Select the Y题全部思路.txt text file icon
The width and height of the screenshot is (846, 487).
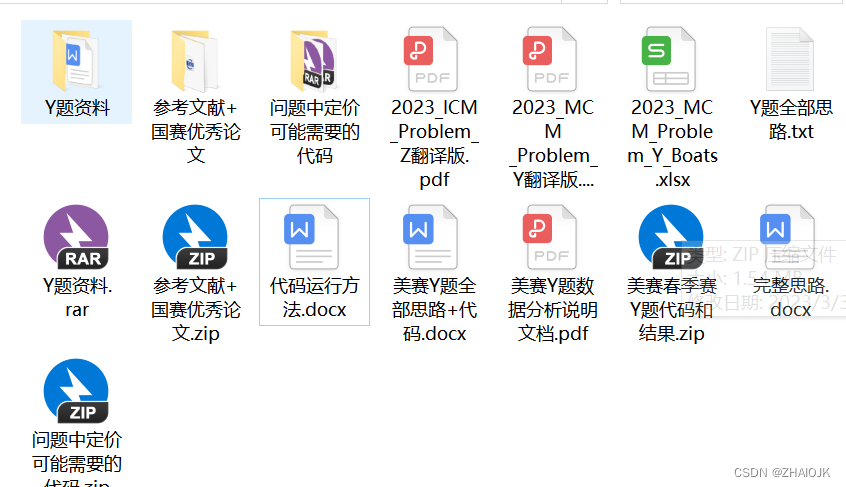[x=790, y=59]
